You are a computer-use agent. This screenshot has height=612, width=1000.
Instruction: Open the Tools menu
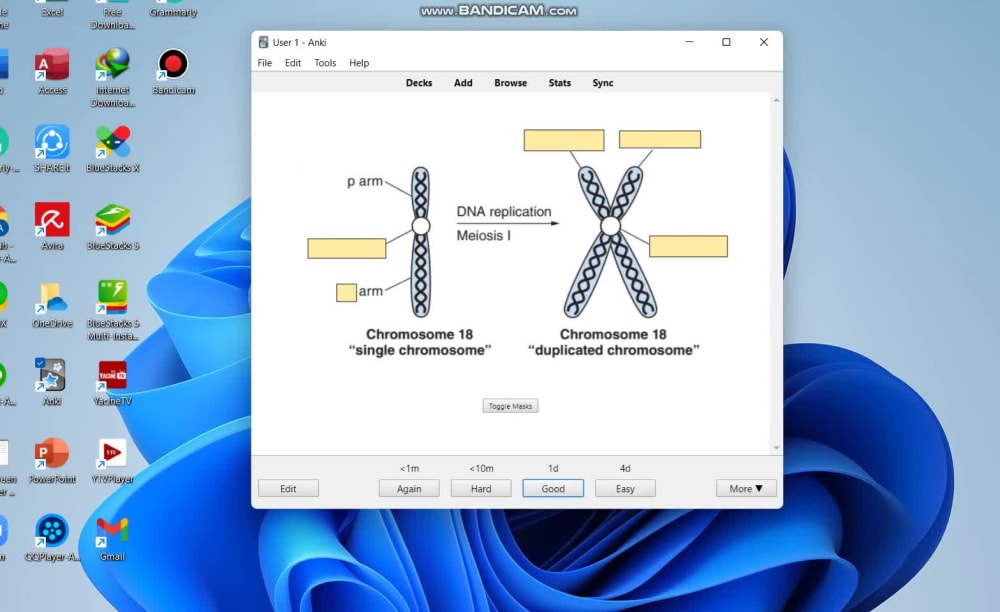click(x=325, y=62)
